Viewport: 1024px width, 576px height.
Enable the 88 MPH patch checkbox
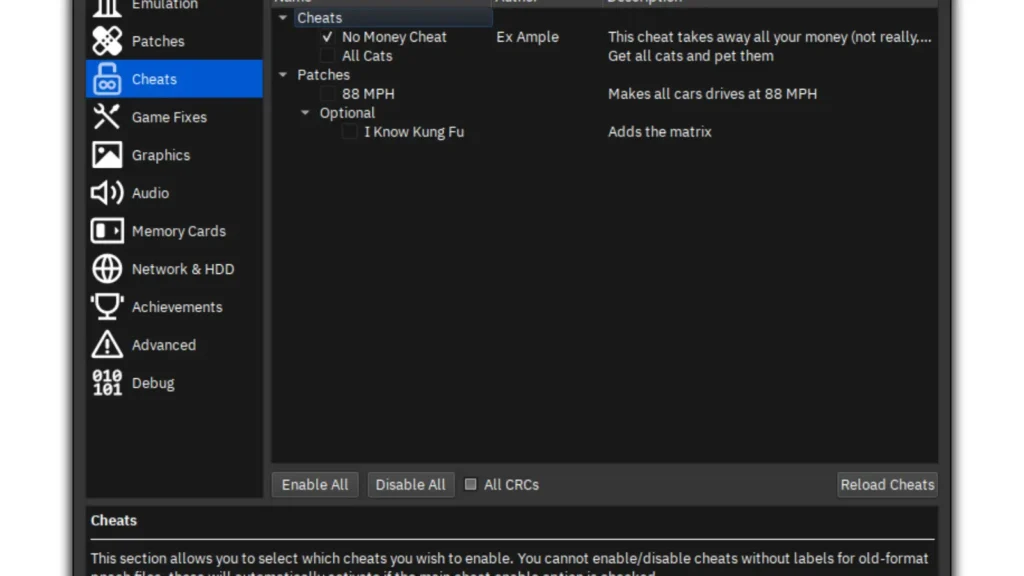[327, 94]
